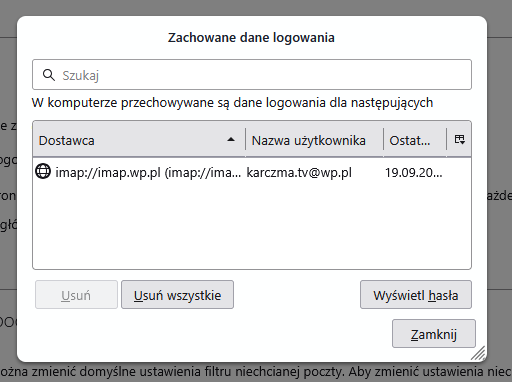Click globe icon of imap.wp.pl entry
The image size is (512, 382).
[43, 172]
